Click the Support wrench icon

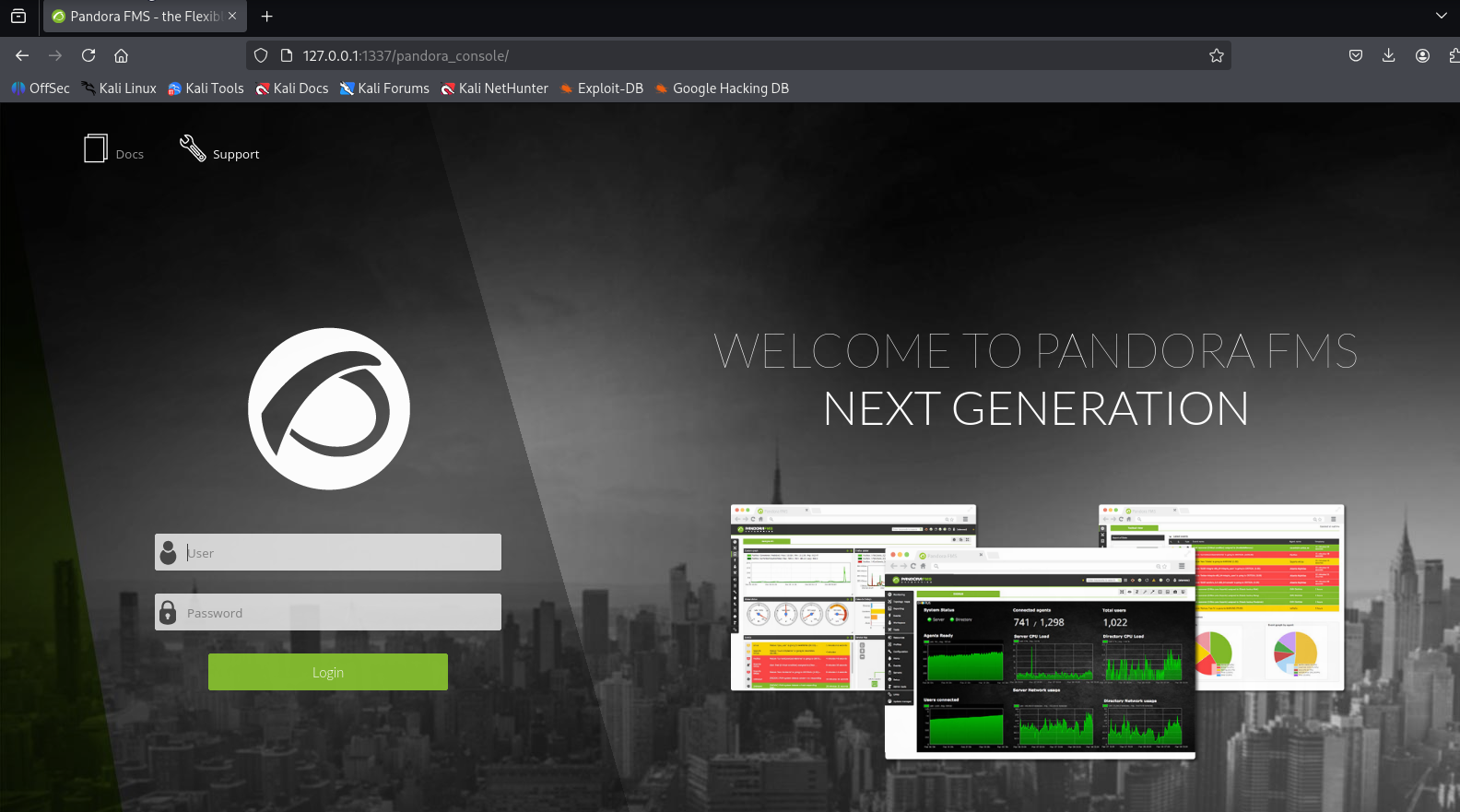193,147
